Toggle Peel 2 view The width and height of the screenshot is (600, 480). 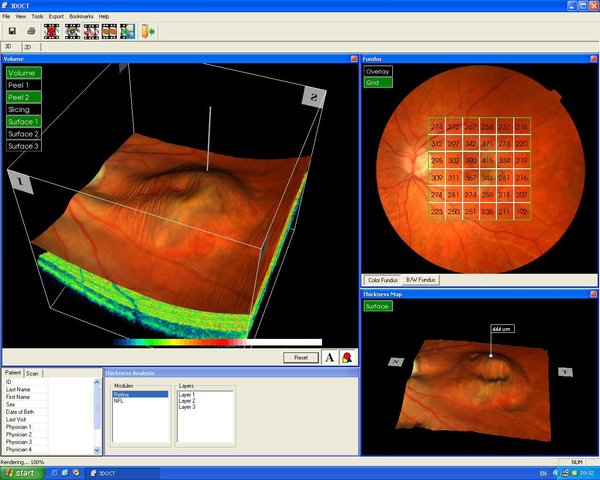23,97
